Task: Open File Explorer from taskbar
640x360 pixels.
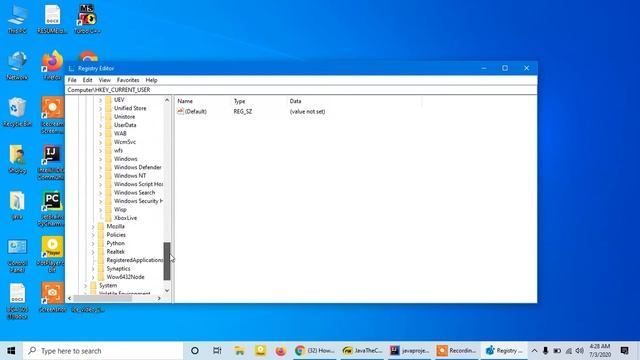Action: tap(239, 351)
